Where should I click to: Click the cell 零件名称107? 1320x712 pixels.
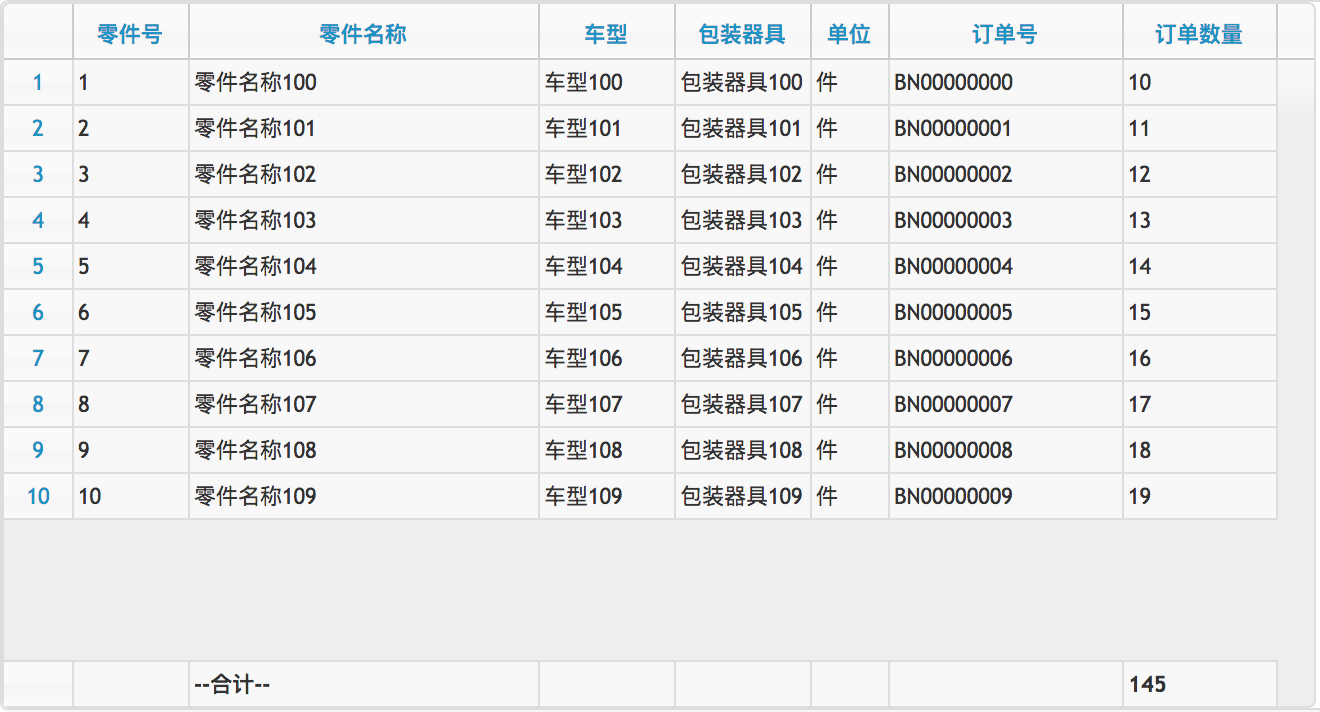coord(364,405)
